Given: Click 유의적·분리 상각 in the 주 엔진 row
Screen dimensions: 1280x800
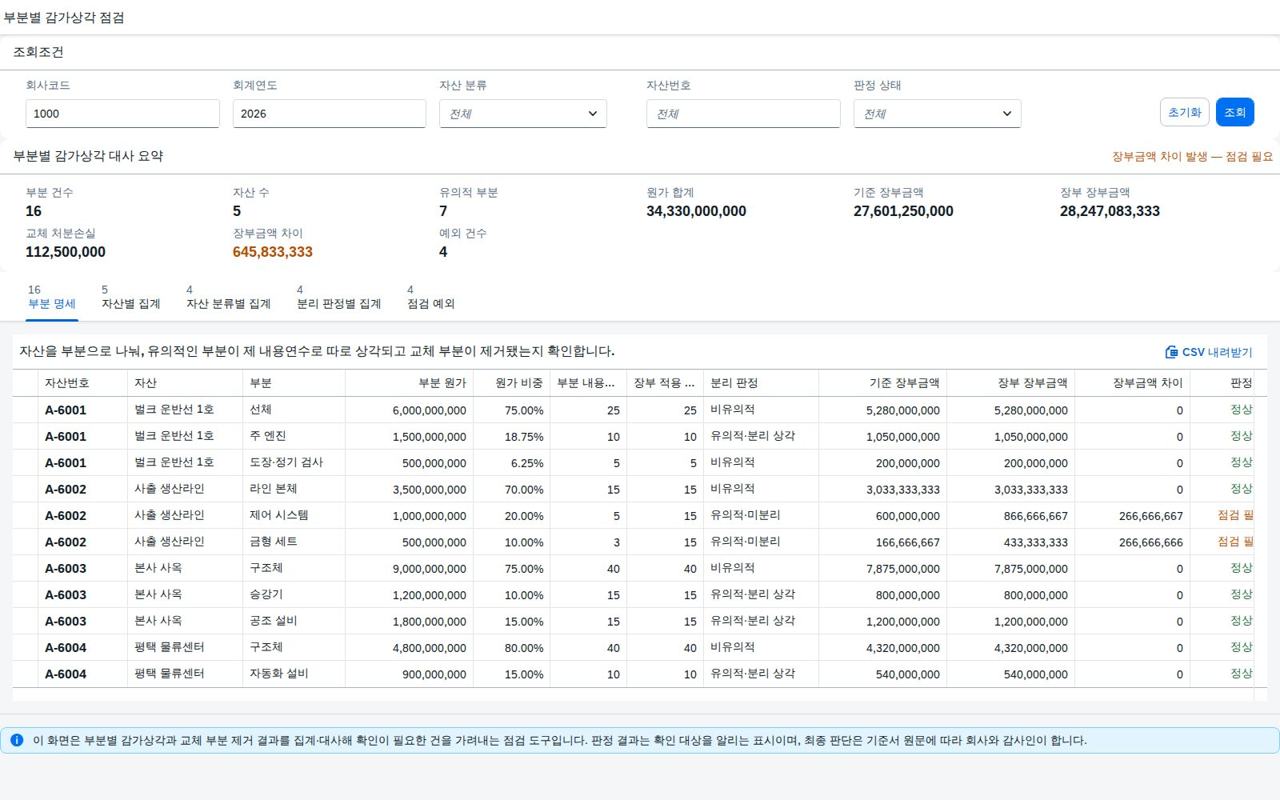Looking at the screenshot, I should tap(753, 436).
